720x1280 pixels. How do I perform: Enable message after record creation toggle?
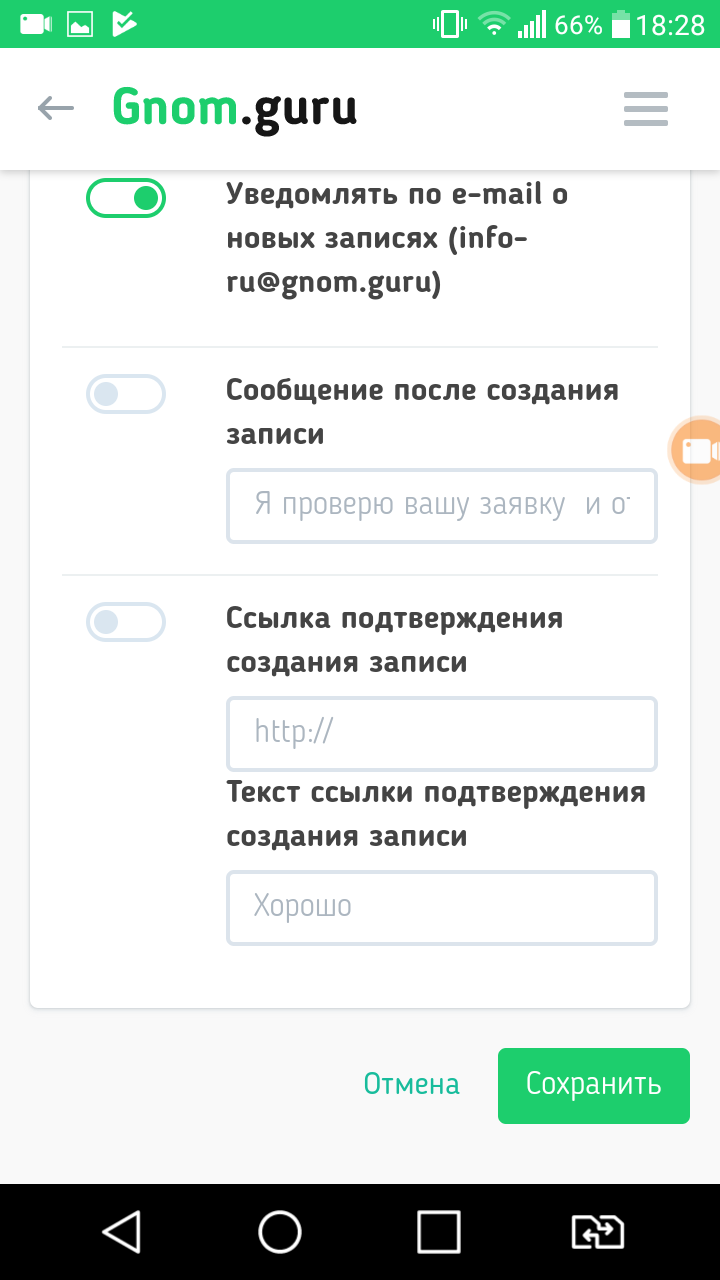point(126,394)
